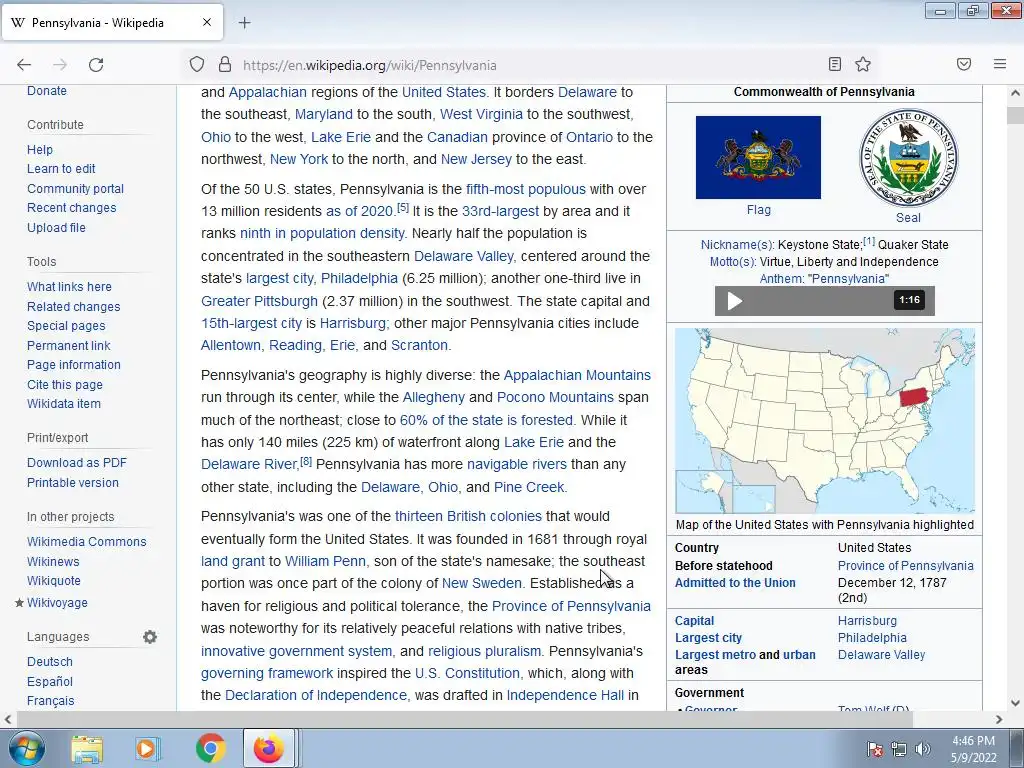Close the Pennsylvania Wikipedia tab
The image size is (1024, 768).
pos(206,22)
